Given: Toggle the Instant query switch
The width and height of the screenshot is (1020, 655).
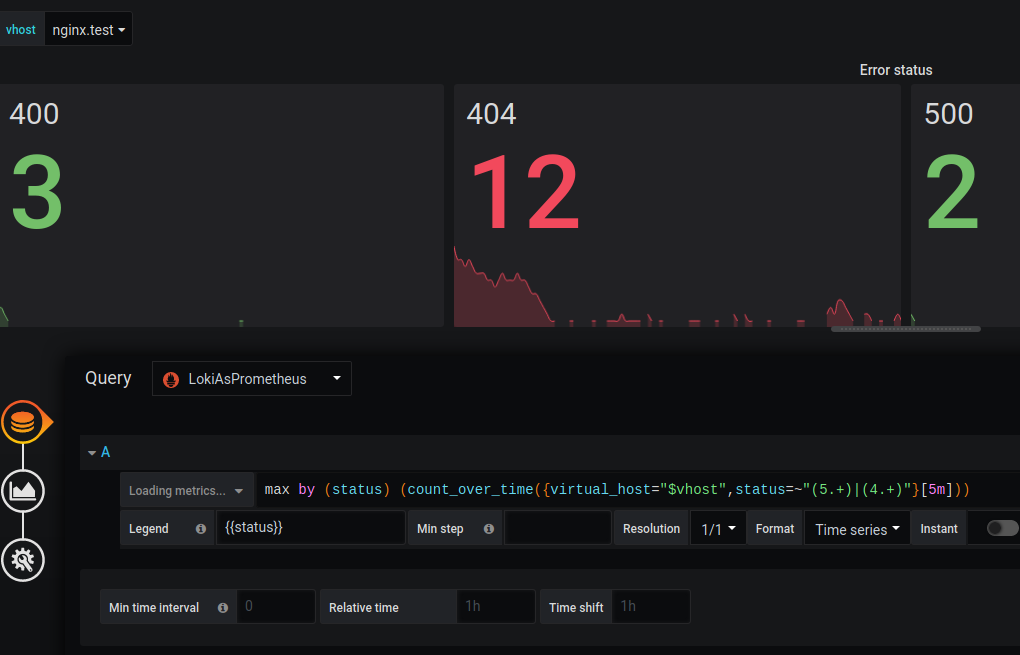Looking at the screenshot, I should click(1002, 528).
